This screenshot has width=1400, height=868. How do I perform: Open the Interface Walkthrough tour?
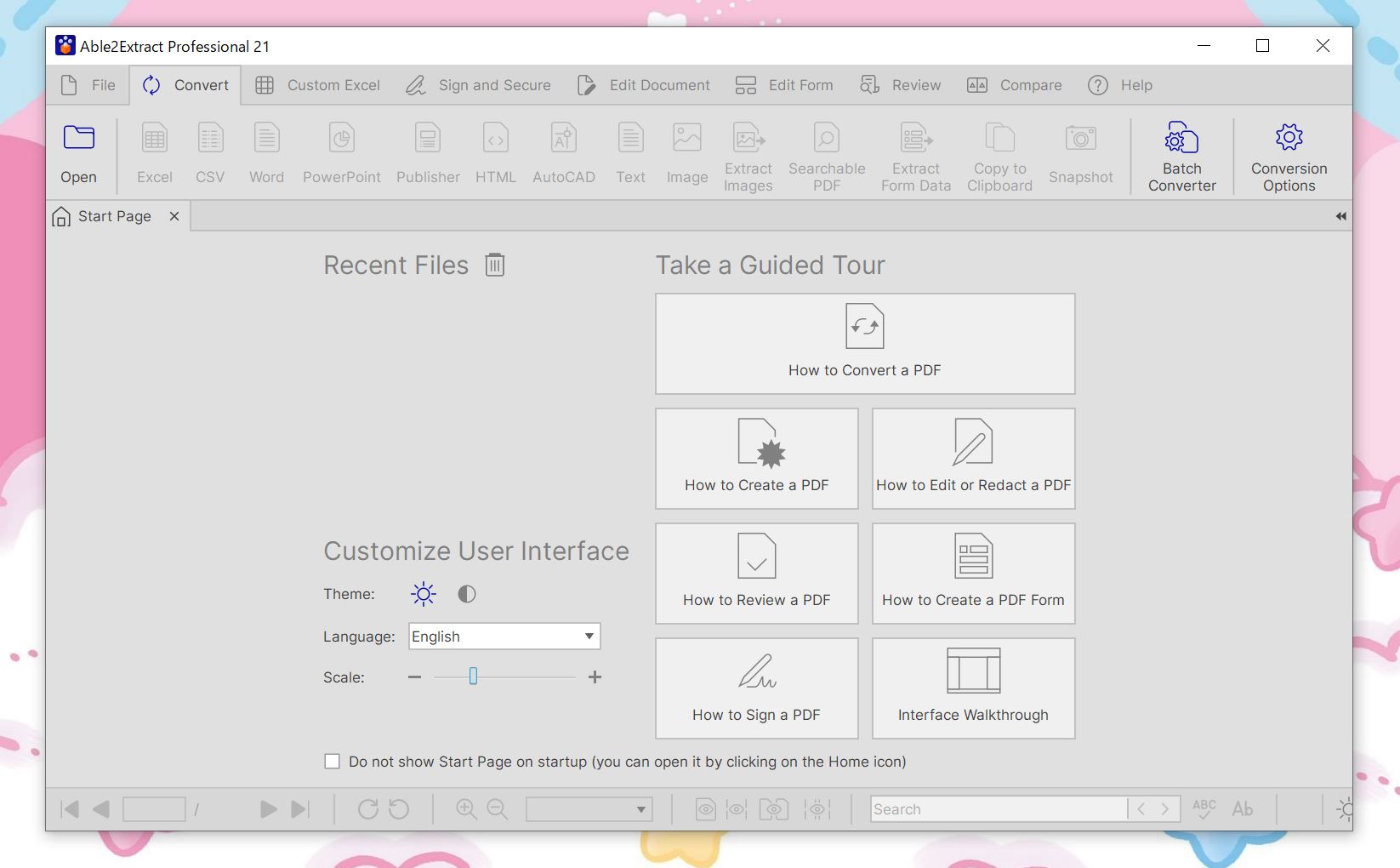[x=974, y=688]
